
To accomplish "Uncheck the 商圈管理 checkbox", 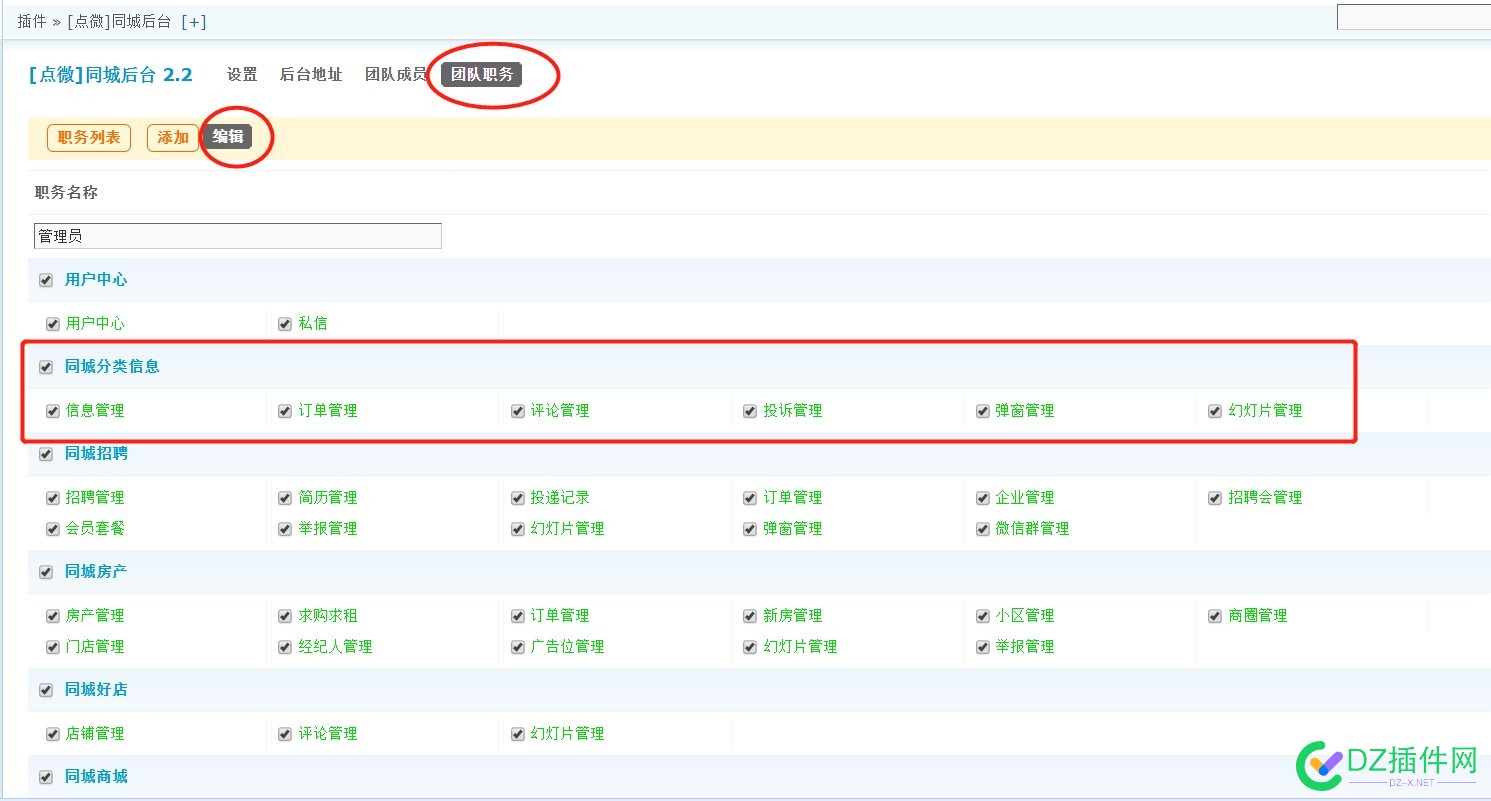I will point(1215,616).
